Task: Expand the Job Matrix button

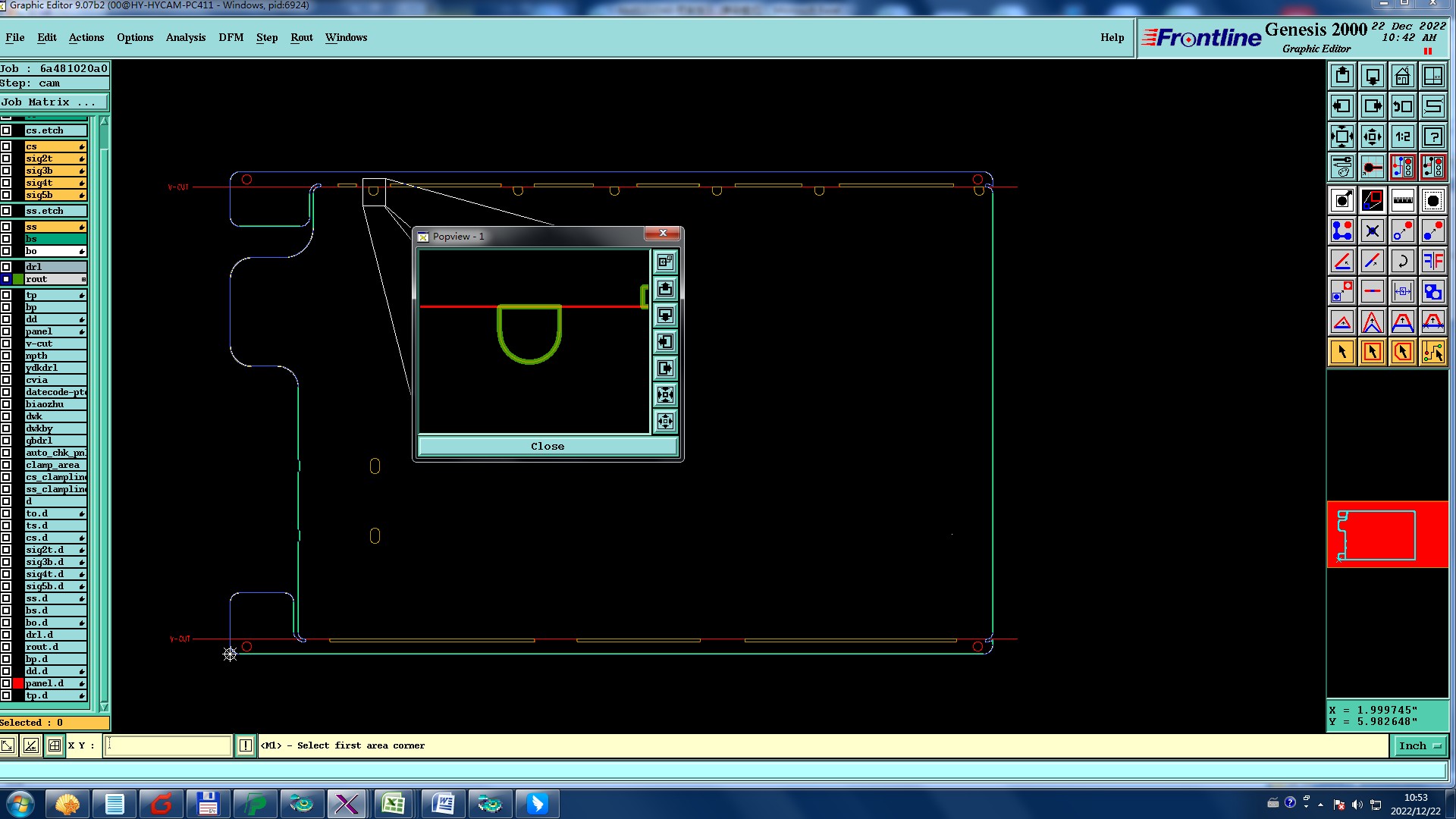Action: click(53, 102)
